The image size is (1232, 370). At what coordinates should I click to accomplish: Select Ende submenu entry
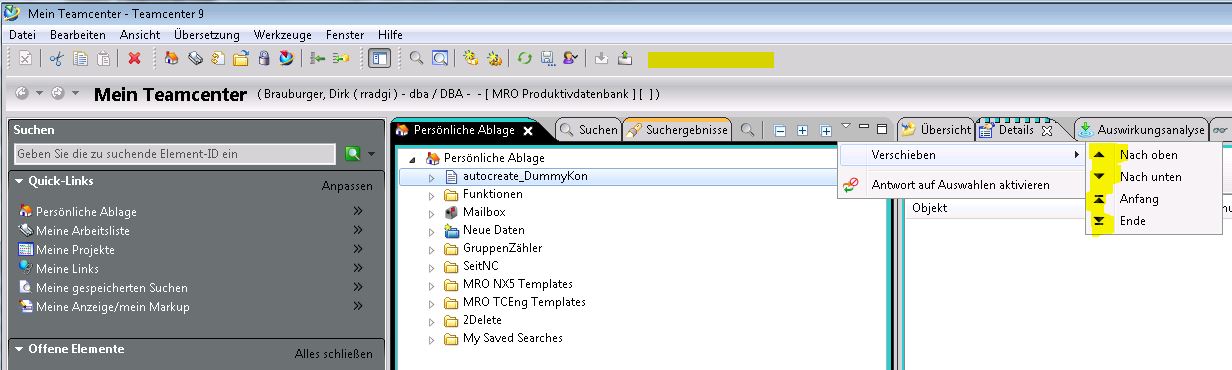coord(1153,221)
